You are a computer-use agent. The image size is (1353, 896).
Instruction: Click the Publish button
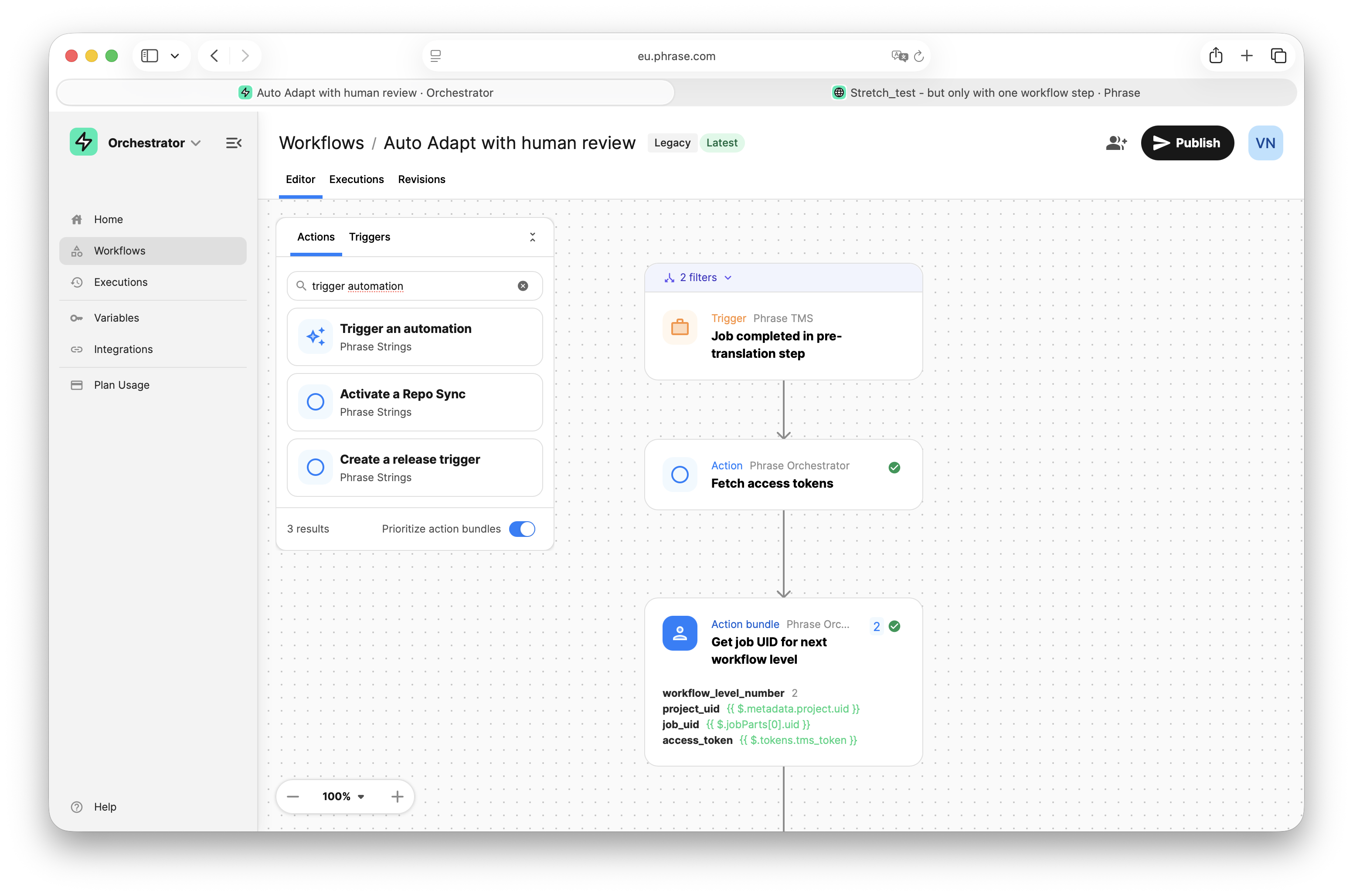[x=1187, y=143]
